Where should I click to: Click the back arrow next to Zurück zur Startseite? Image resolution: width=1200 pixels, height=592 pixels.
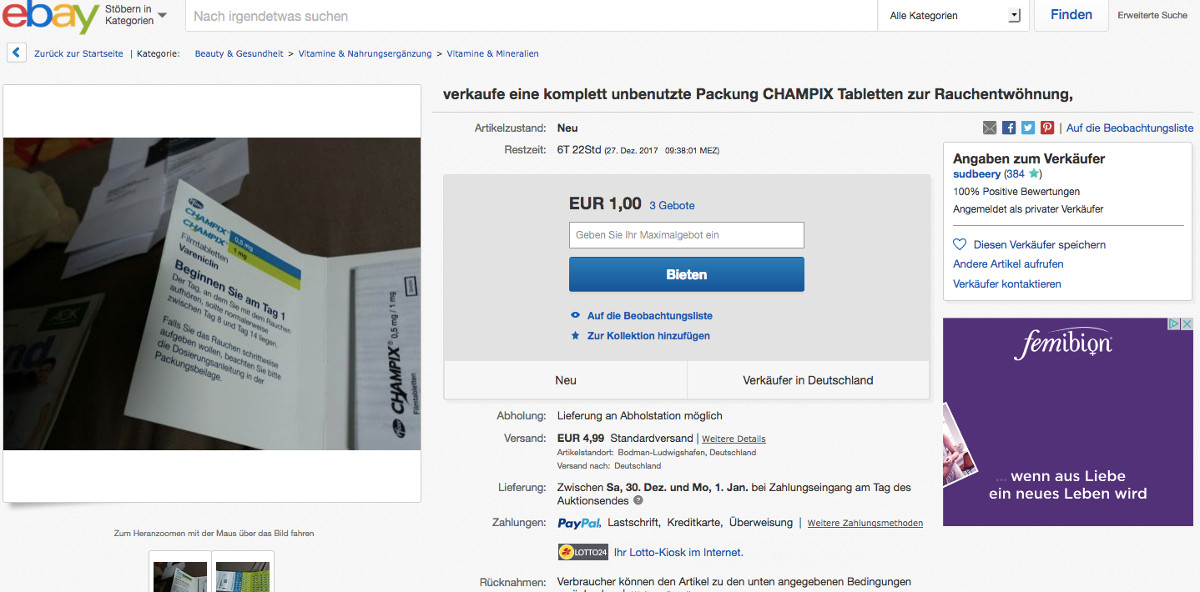(17, 53)
